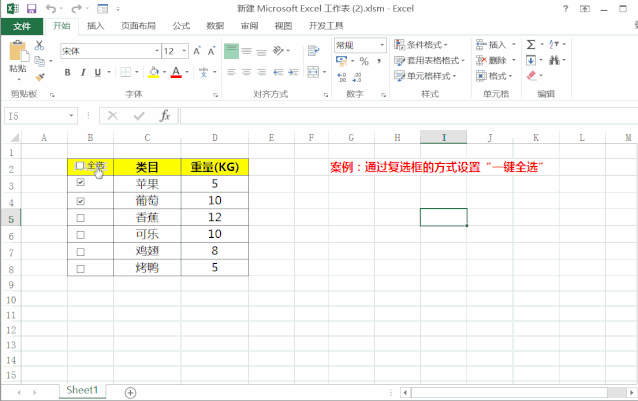
Task: Click the red font color A
Action: tap(176, 72)
